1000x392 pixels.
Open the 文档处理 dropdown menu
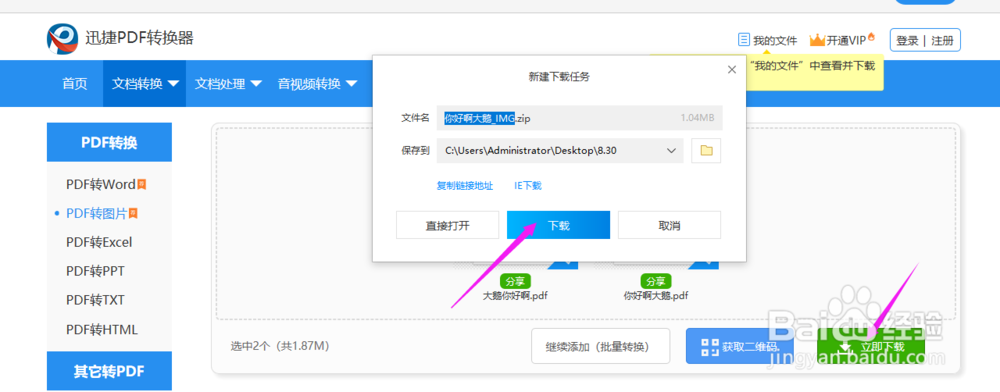point(228,83)
